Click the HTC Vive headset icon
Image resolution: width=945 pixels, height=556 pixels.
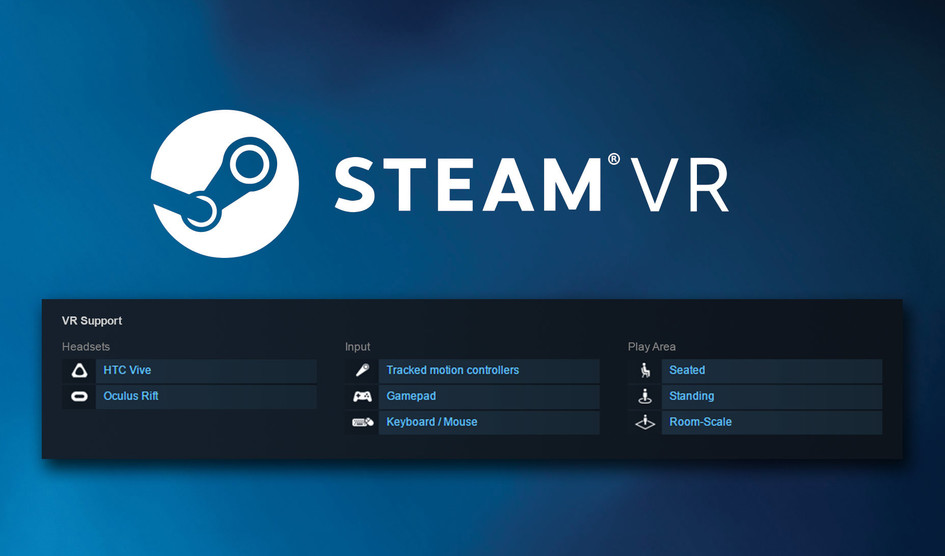(x=79, y=370)
